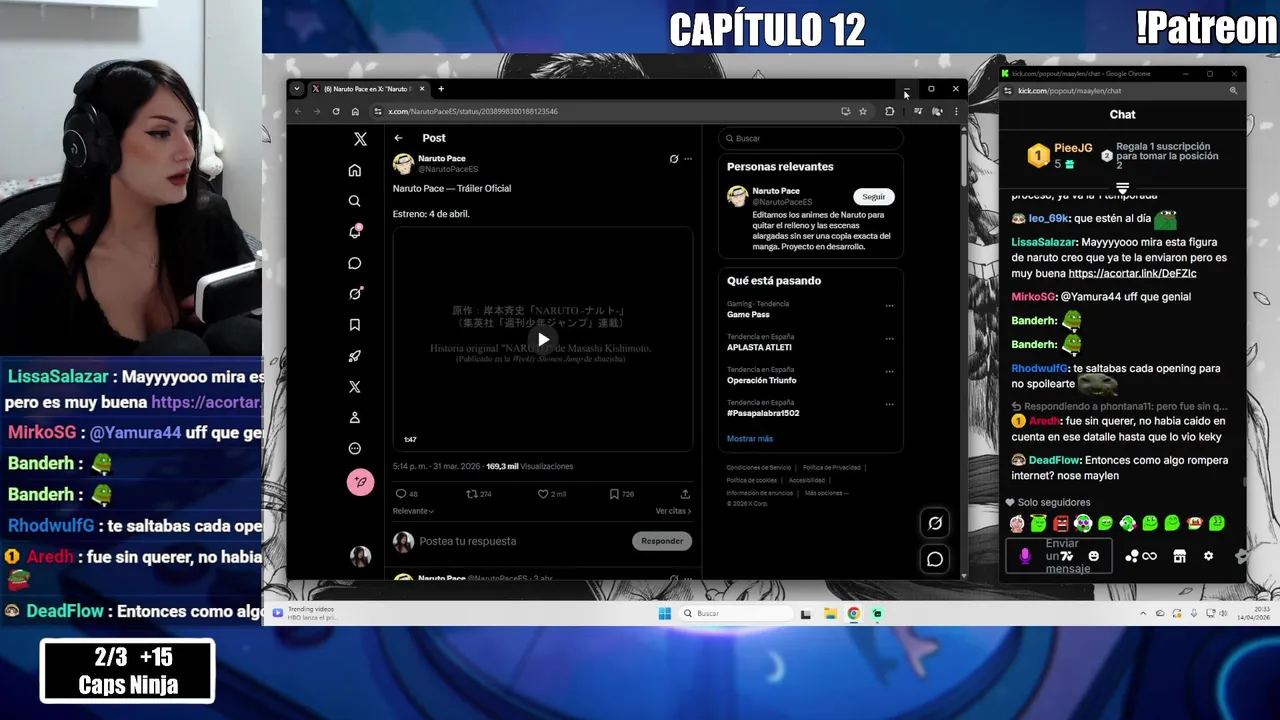Open Kick chat settings gear
This screenshot has height=720, width=1280.
pos(1208,556)
